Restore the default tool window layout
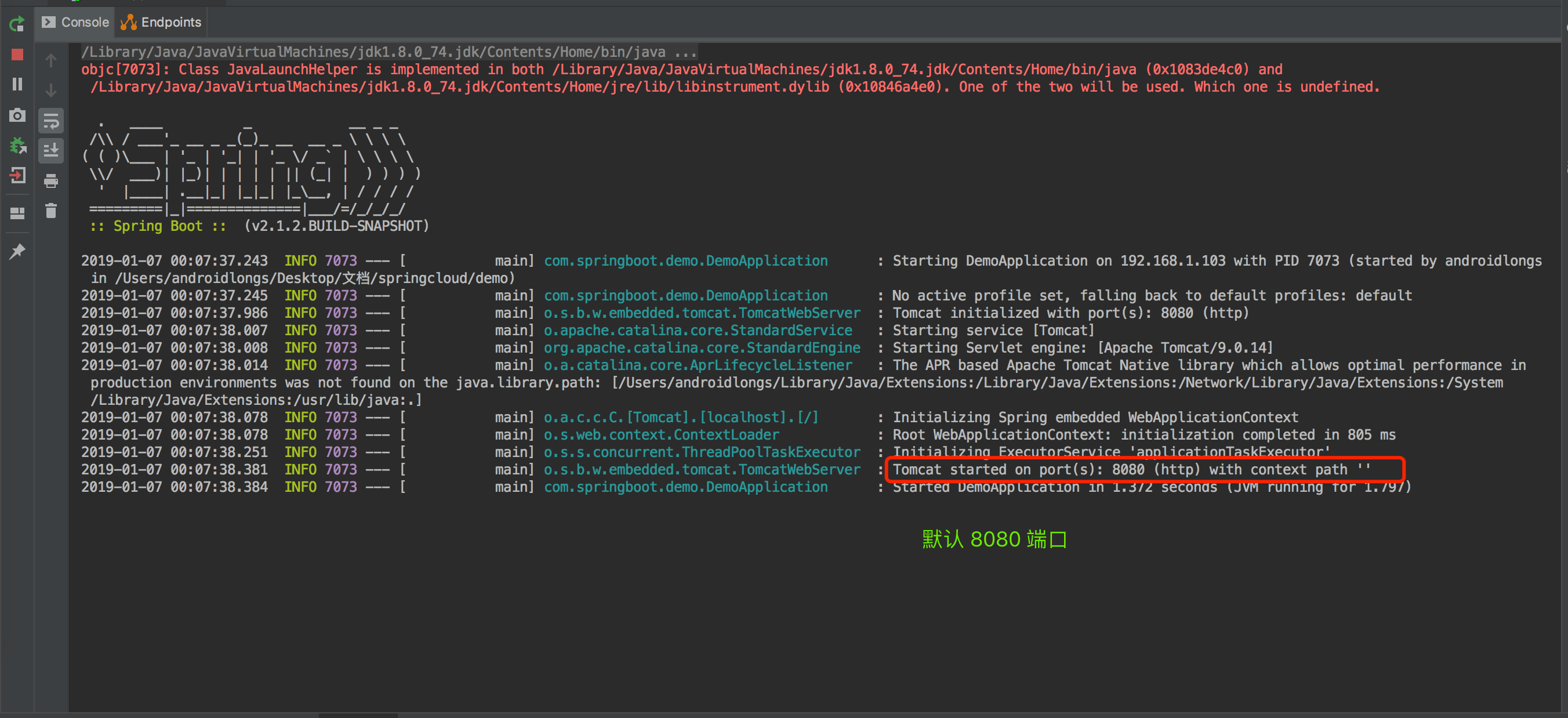The image size is (1568, 718). (17, 212)
